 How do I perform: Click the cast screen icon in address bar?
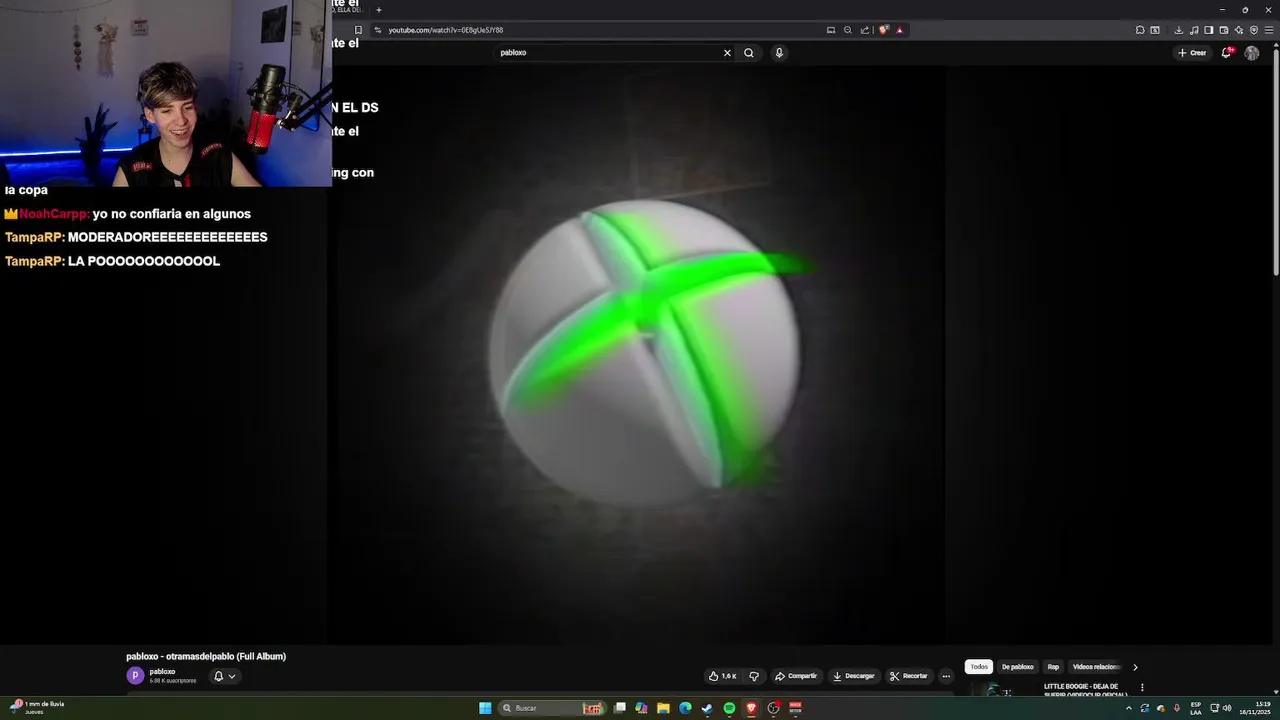click(831, 30)
